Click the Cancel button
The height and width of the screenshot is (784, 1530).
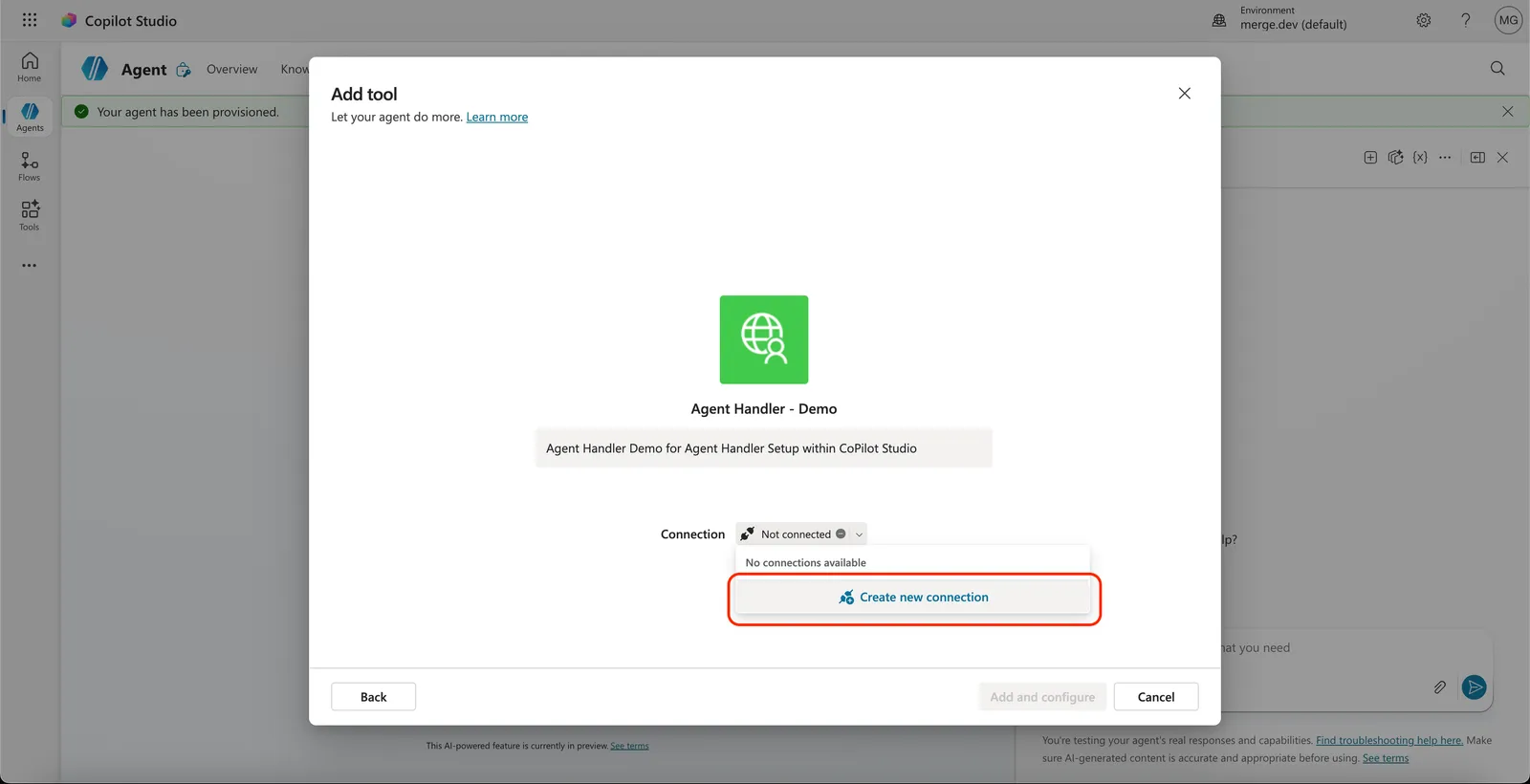(1156, 697)
